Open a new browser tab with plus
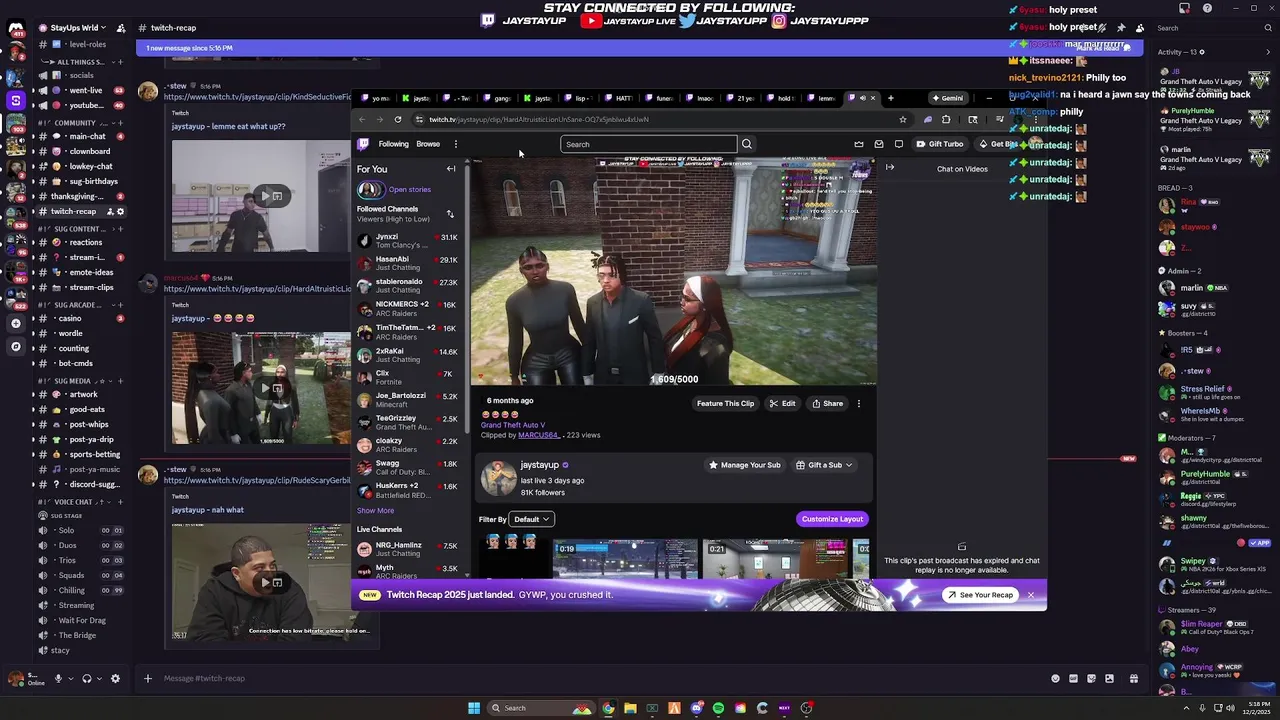Image resolution: width=1280 pixels, height=720 pixels. [890, 98]
